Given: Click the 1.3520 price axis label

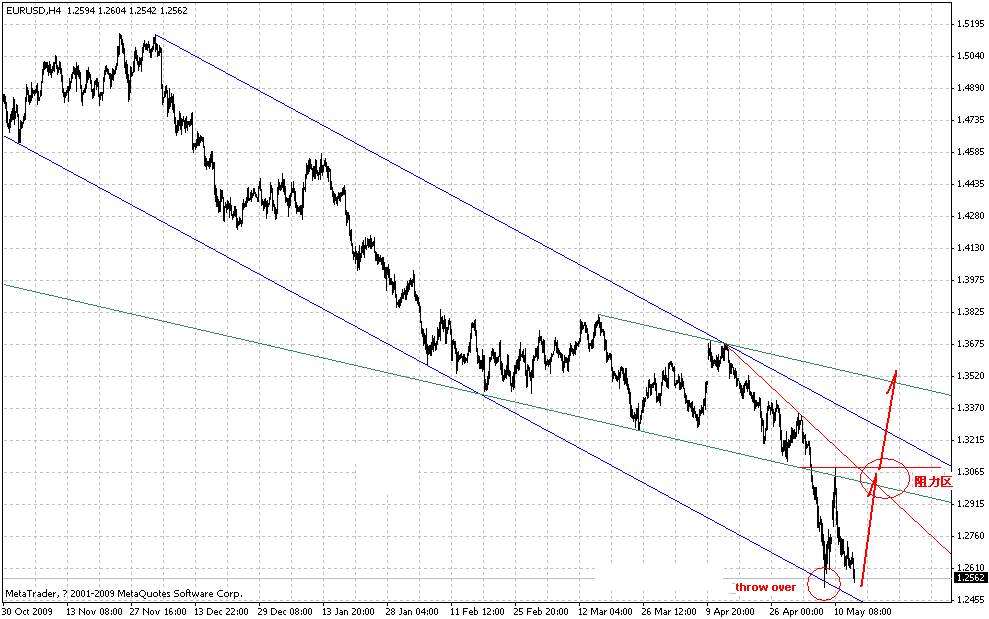Looking at the screenshot, I should pyautogui.click(x=971, y=376).
